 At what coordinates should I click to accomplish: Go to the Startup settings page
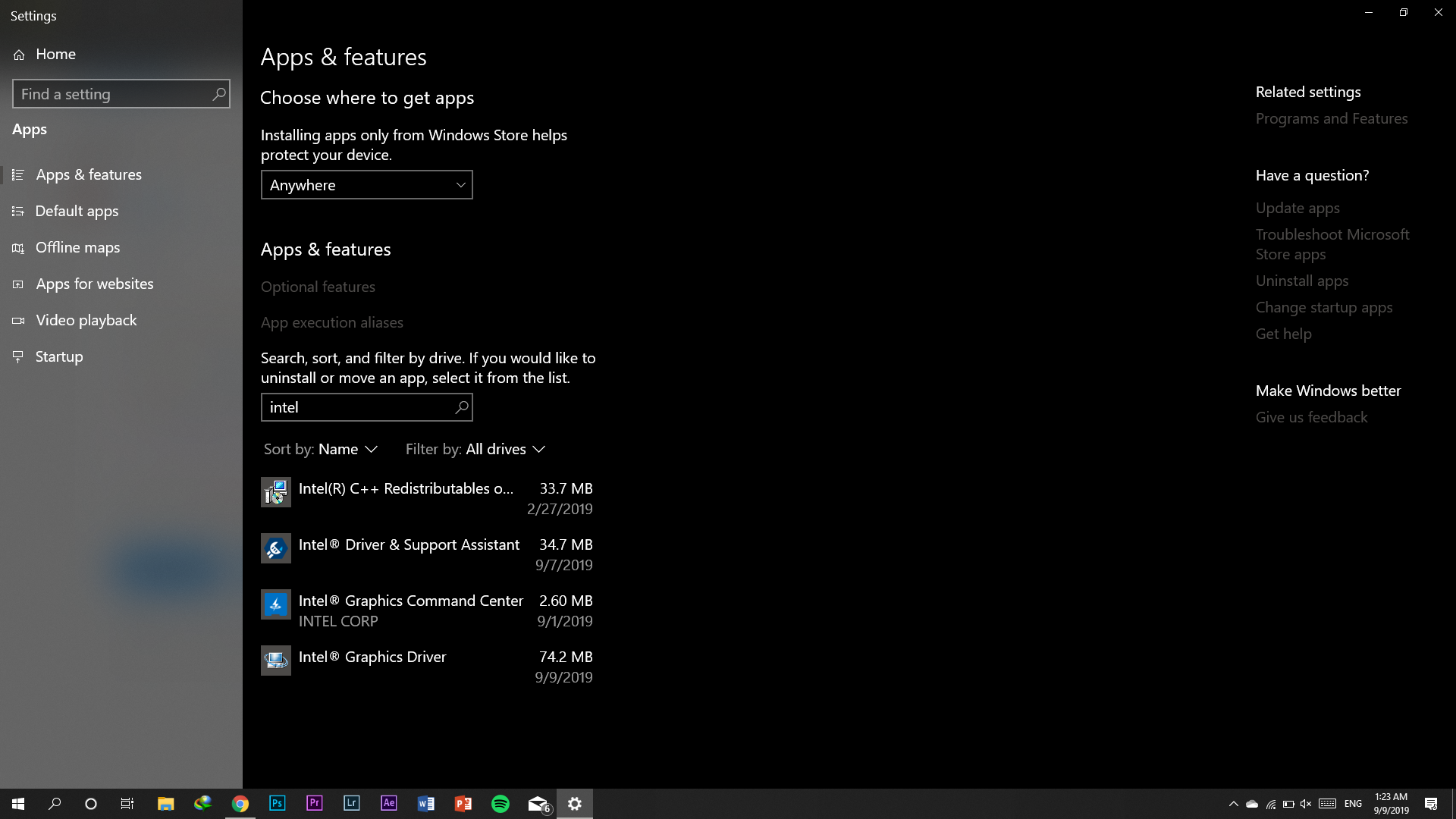(x=59, y=356)
